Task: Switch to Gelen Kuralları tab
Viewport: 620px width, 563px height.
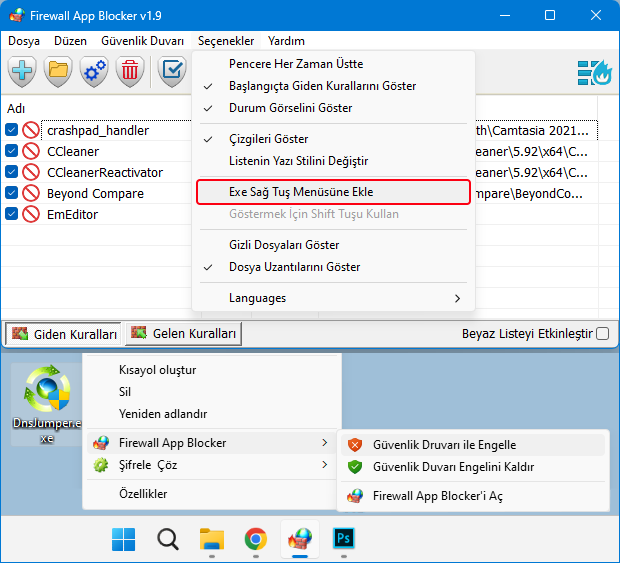Action: [x=183, y=334]
